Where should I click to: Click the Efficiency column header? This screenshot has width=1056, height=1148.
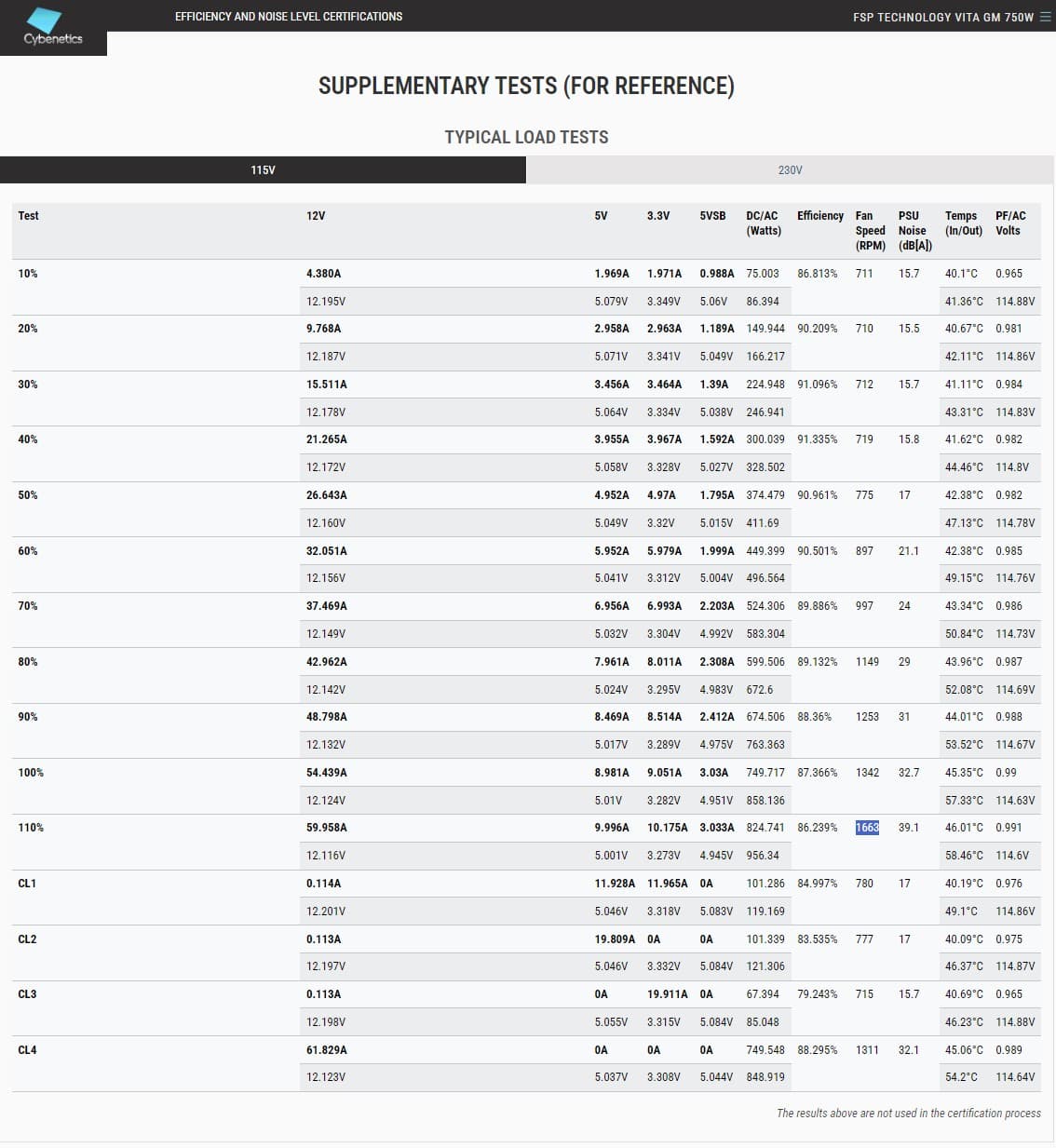click(x=820, y=216)
